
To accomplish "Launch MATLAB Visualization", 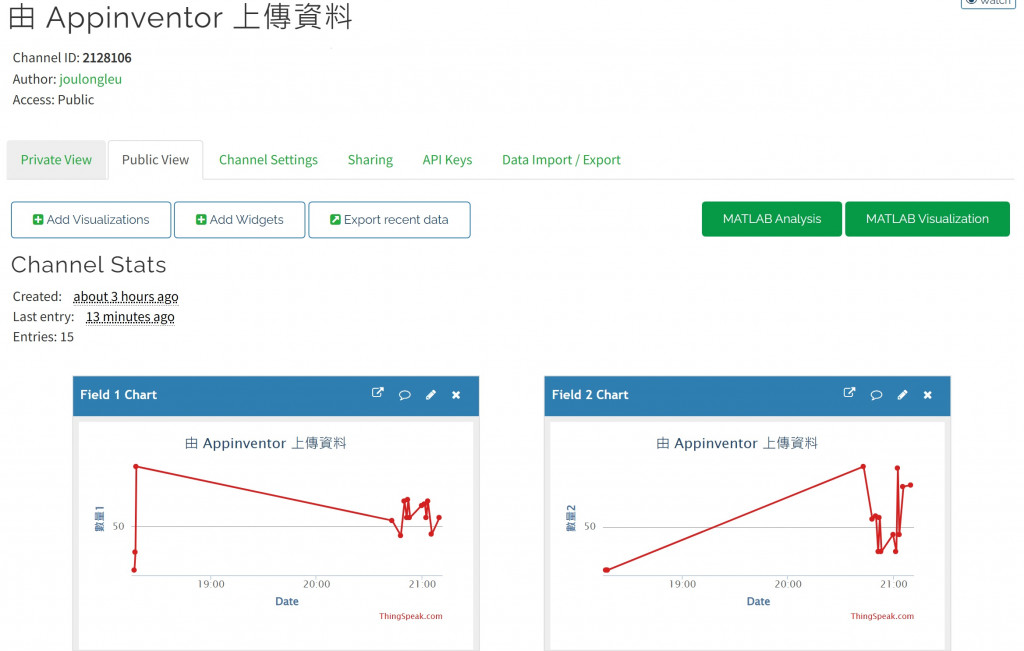I will [927, 219].
